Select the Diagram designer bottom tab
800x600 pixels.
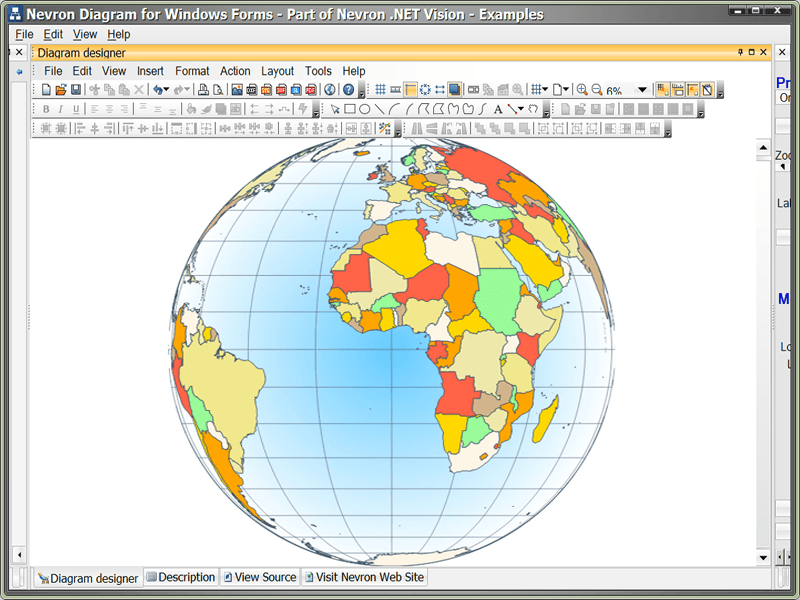pyautogui.click(x=88, y=578)
